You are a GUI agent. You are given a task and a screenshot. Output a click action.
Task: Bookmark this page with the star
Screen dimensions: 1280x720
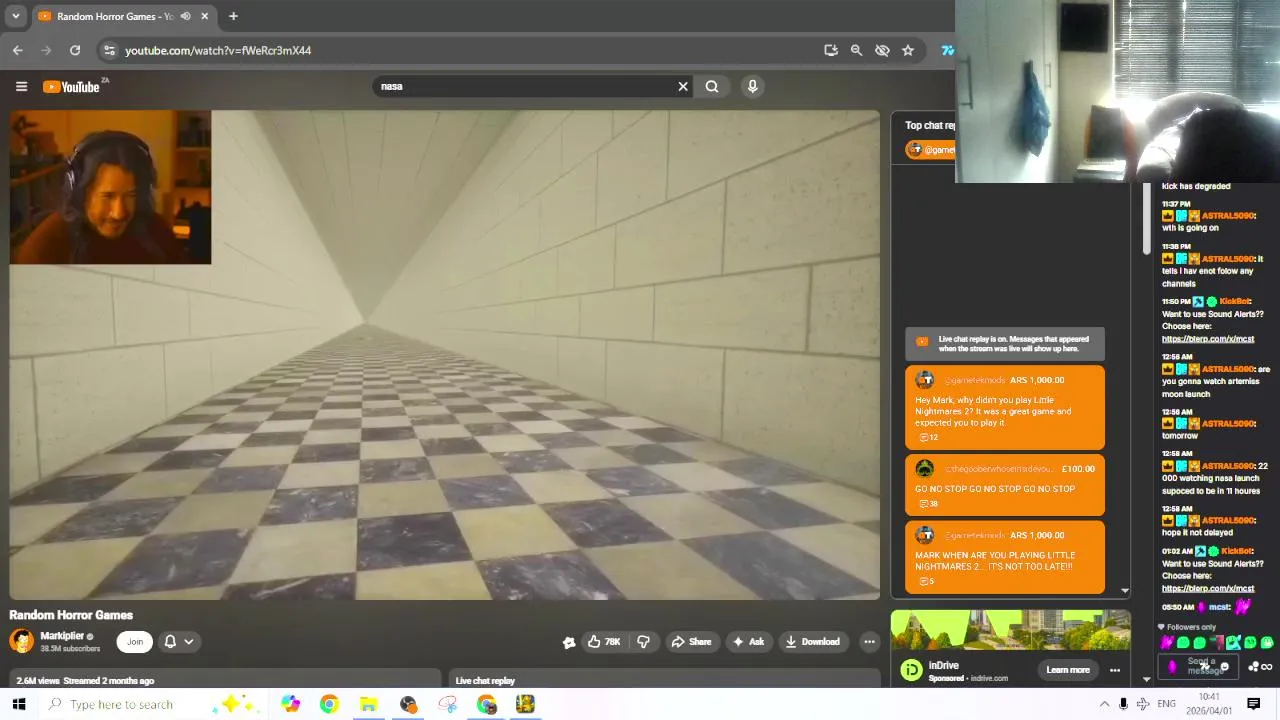pyautogui.click(x=908, y=50)
